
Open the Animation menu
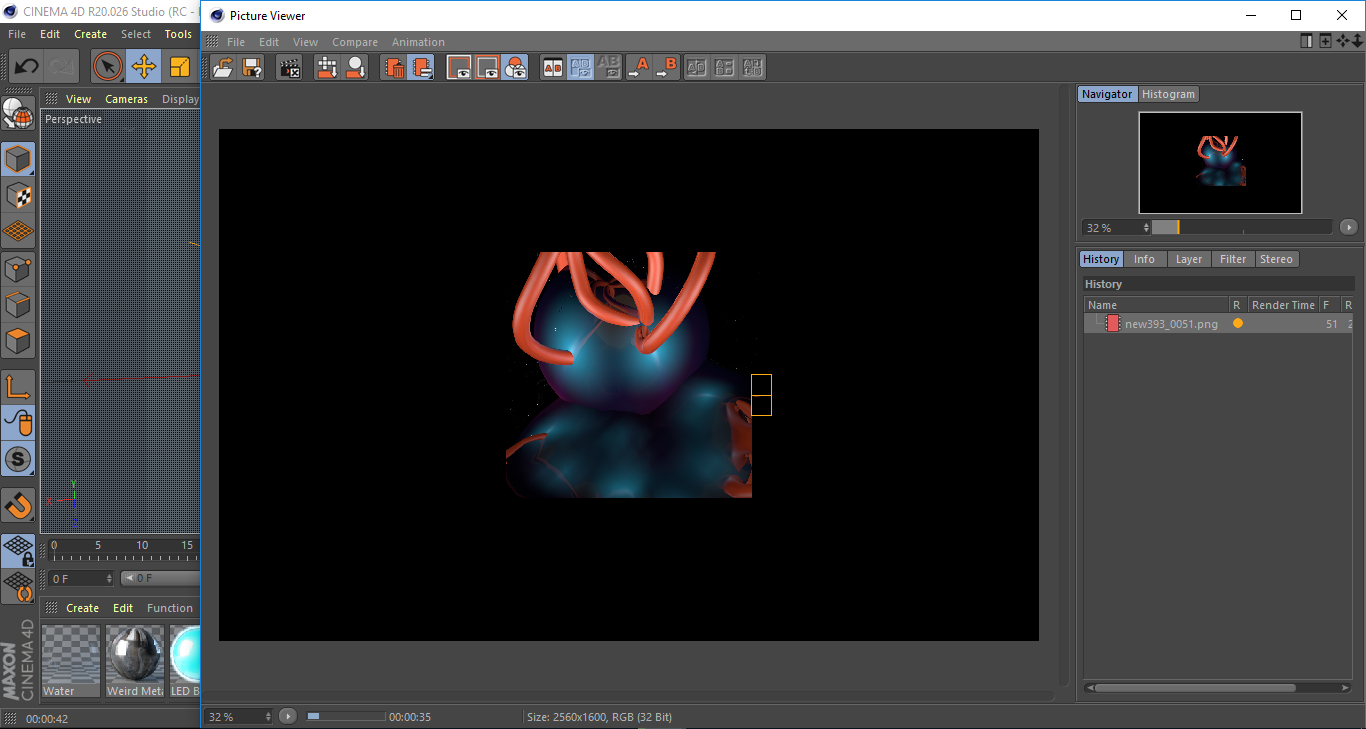click(x=418, y=42)
